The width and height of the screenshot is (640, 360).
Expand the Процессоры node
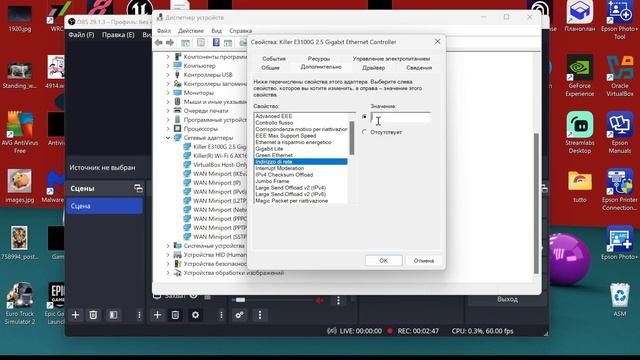168,129
